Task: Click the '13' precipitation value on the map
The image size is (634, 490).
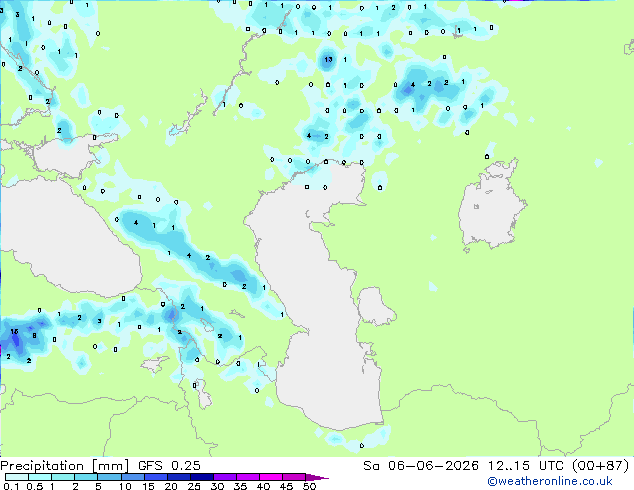Action: coord(328,59)
